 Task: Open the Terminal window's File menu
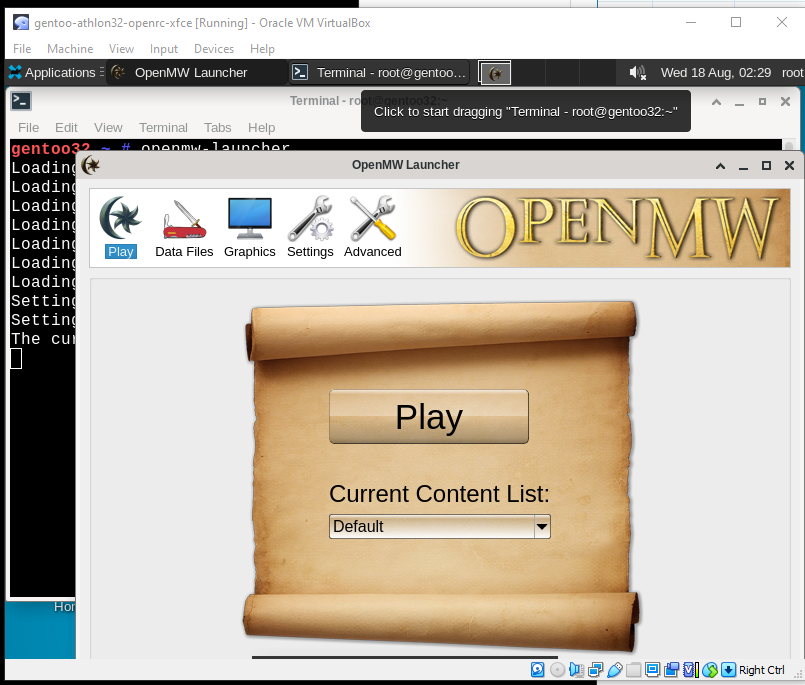(28, 127)
